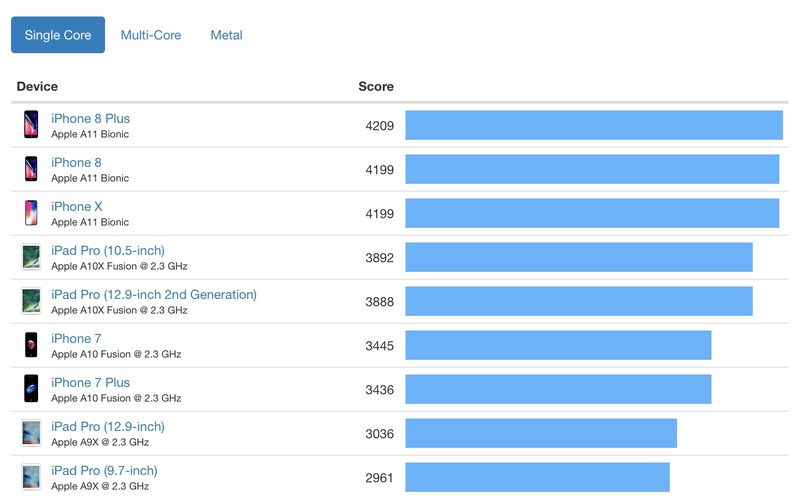This screenshot has width=800, height=496.
Task: Click the iPad Pro 12.9-inch 2nd Generation icon
Action: [31, 301]
